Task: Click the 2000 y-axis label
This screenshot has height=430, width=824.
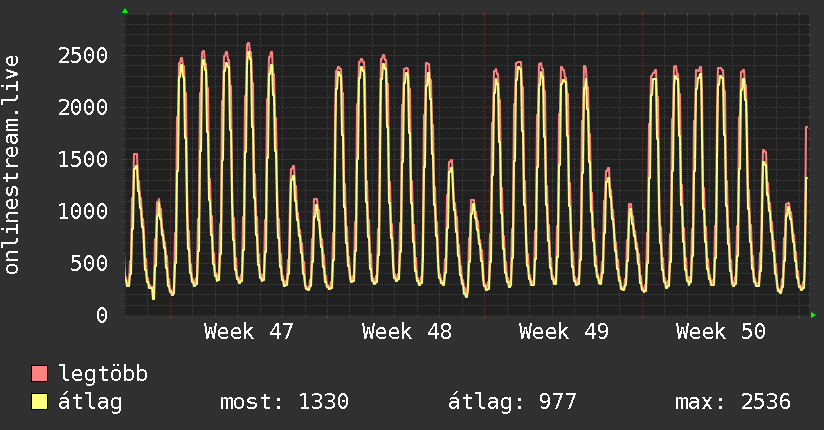Action: 83,107
